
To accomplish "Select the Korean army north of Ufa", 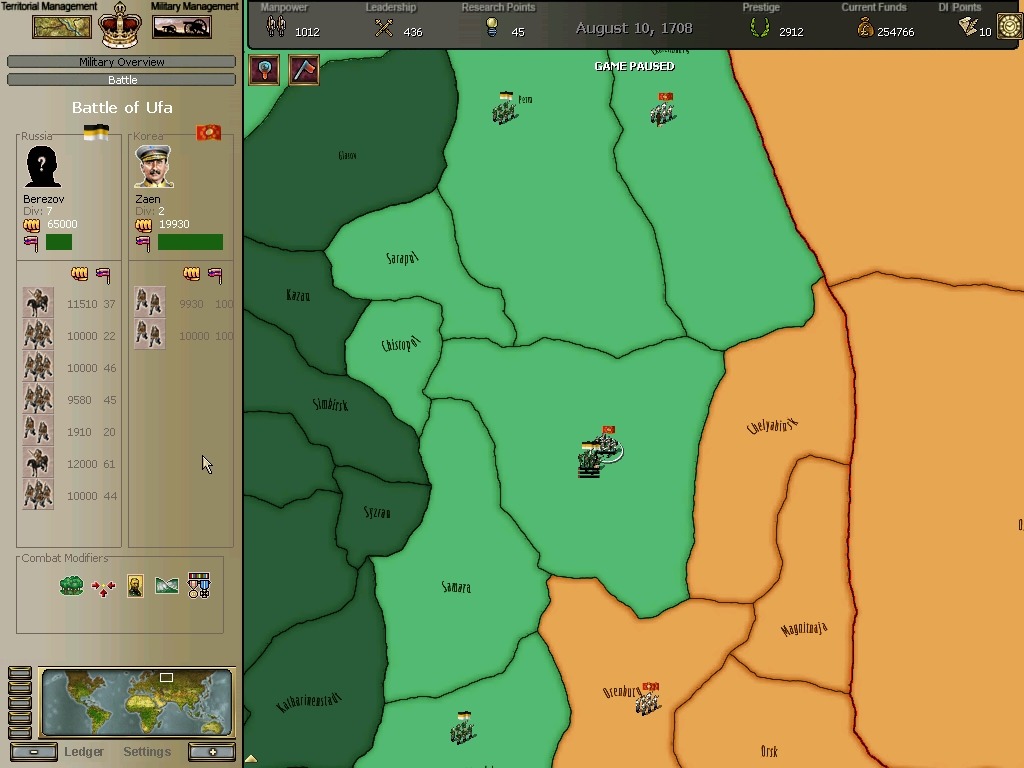I will click(x=664, y=109).
